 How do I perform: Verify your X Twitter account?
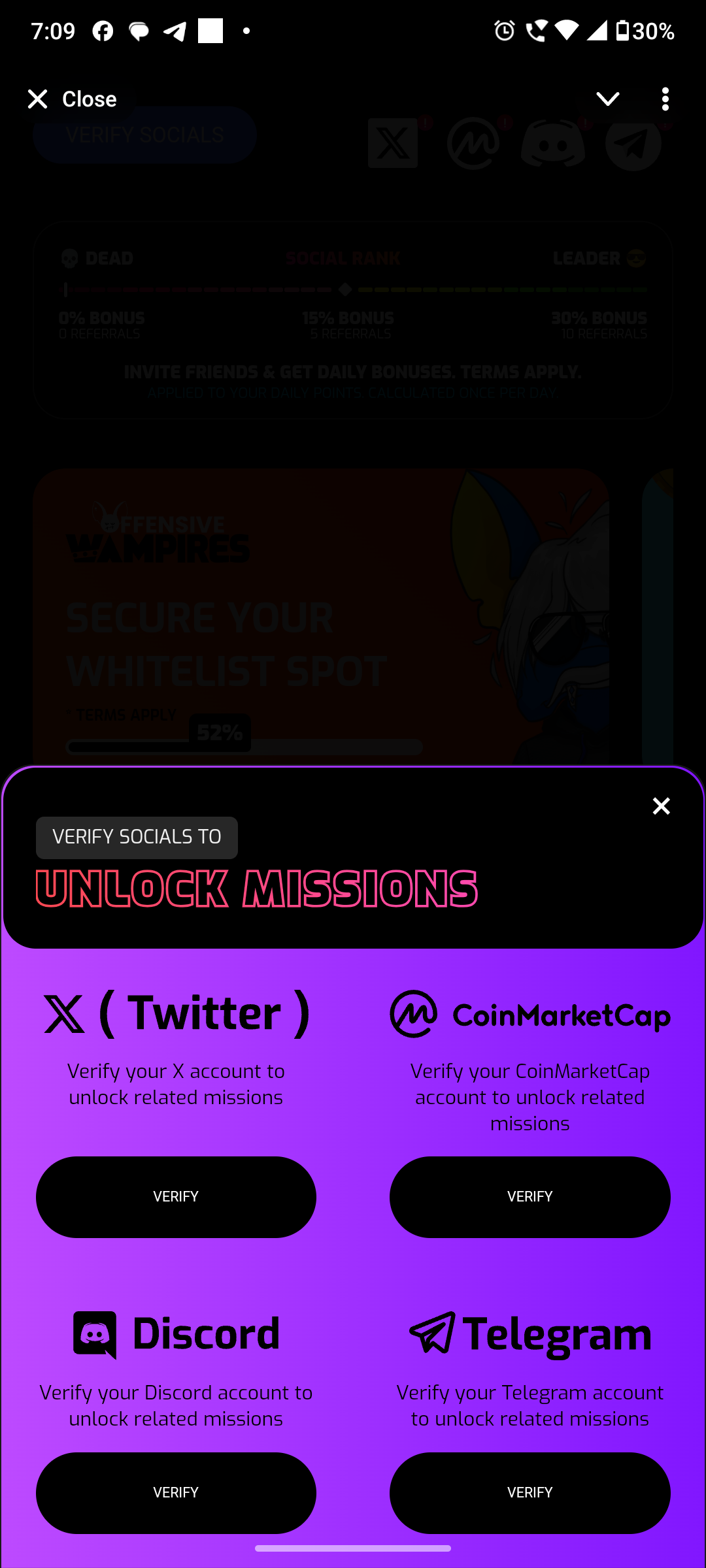(x=176, y=1197)
